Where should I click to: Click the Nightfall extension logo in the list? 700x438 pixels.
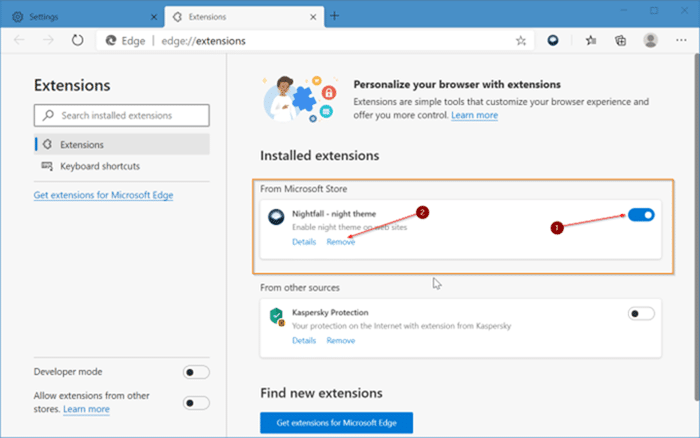276,217
